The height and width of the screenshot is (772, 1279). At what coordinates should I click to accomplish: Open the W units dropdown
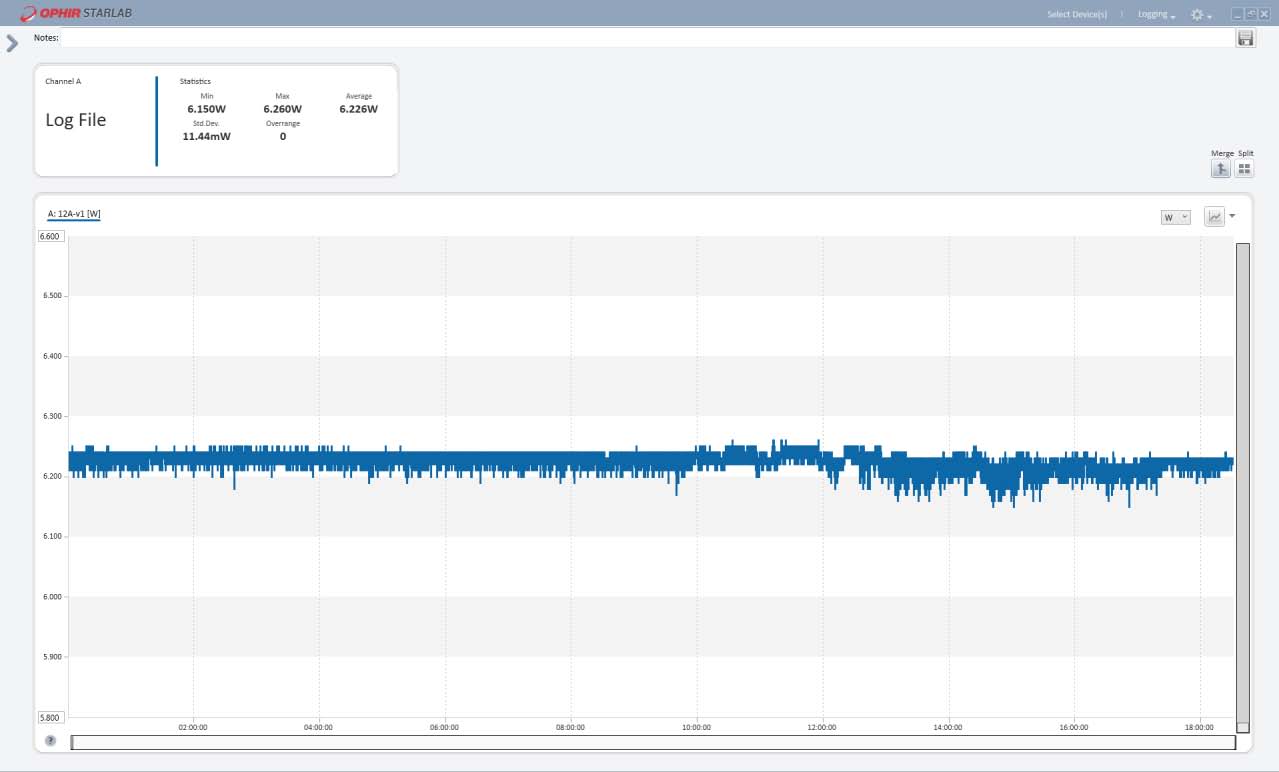(1175, 217)
